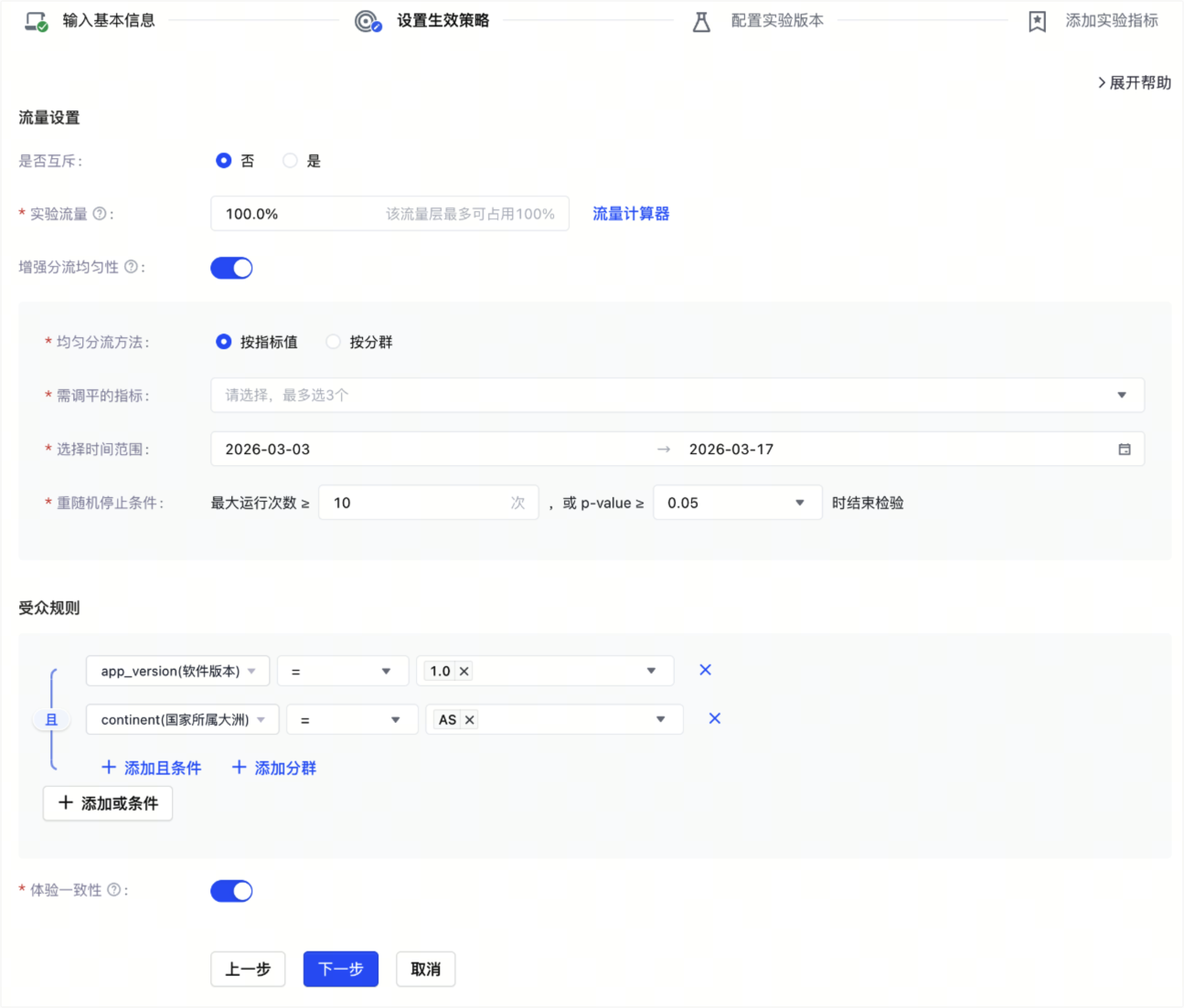Screen dimensions: 1184x1008
Task: Click the 添加实验指标 bookmark icon
Action: (1037, 21)
